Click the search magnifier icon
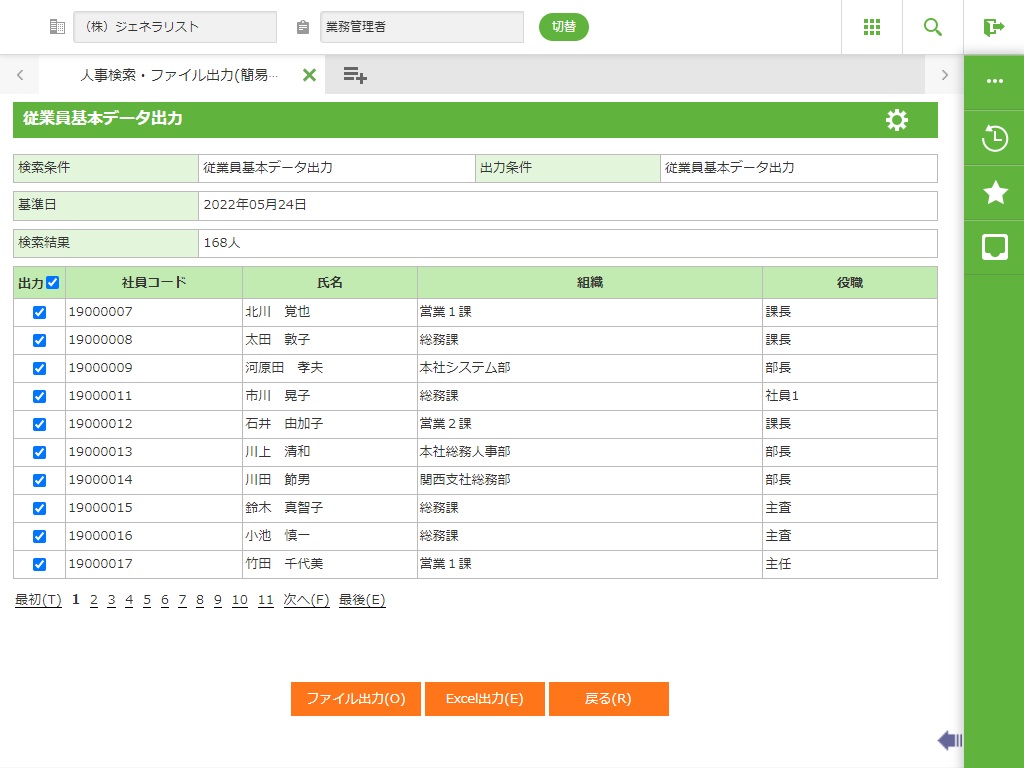This screenshot has height=768, width=1024. (933, 27)
